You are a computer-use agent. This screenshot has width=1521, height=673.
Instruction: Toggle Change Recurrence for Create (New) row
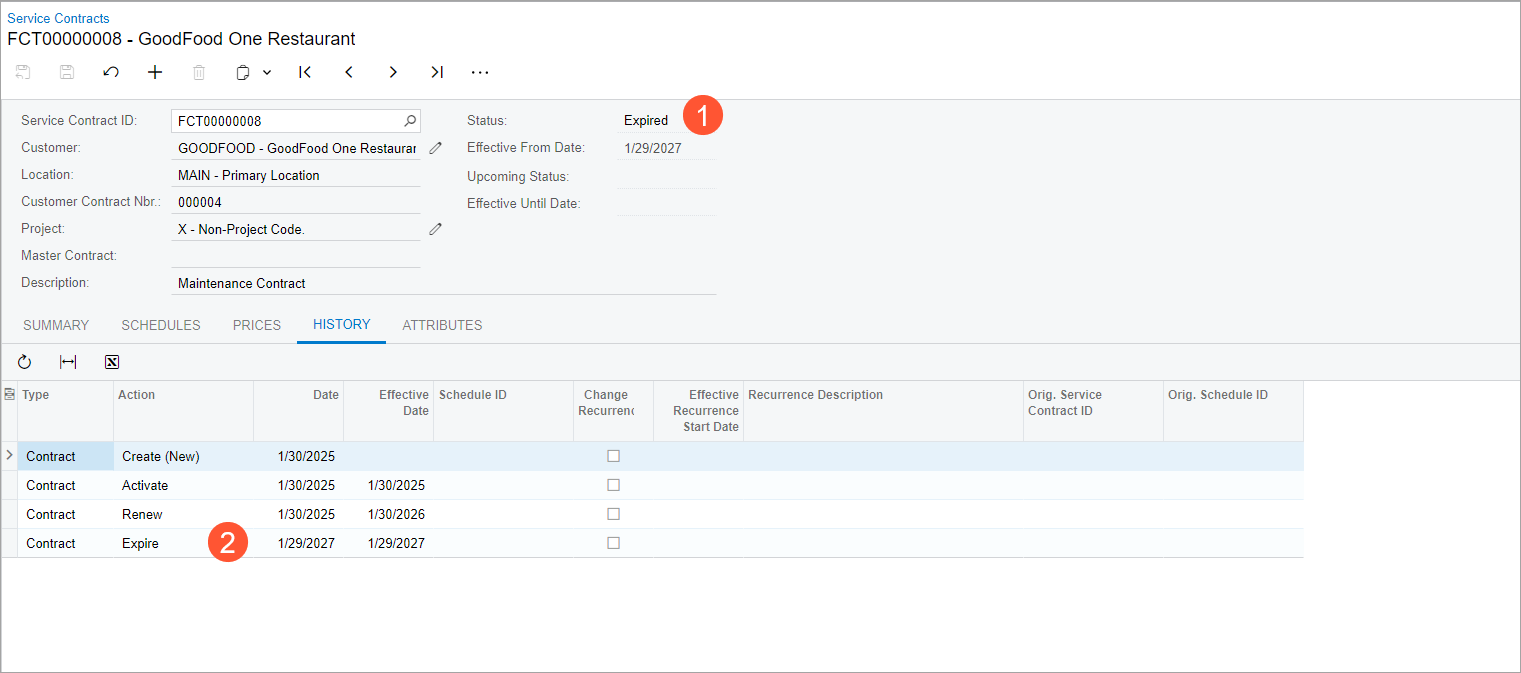click(x=614, y=456)
